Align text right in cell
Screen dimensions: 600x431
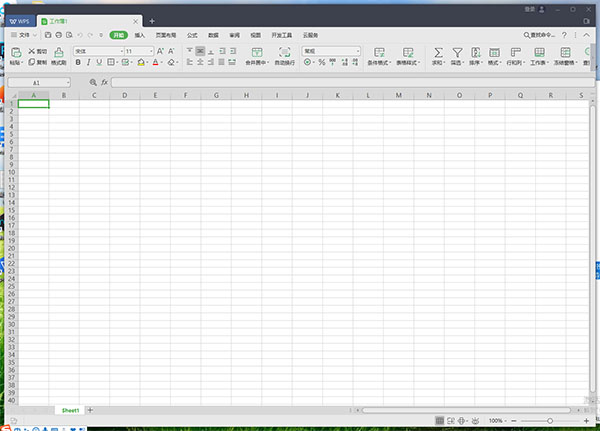pyautogui.click(x=211, y=62)
